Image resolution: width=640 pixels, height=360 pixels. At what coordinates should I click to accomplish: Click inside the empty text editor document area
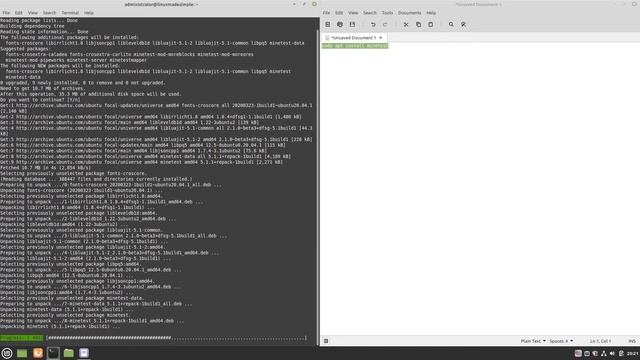click(480, 192)
